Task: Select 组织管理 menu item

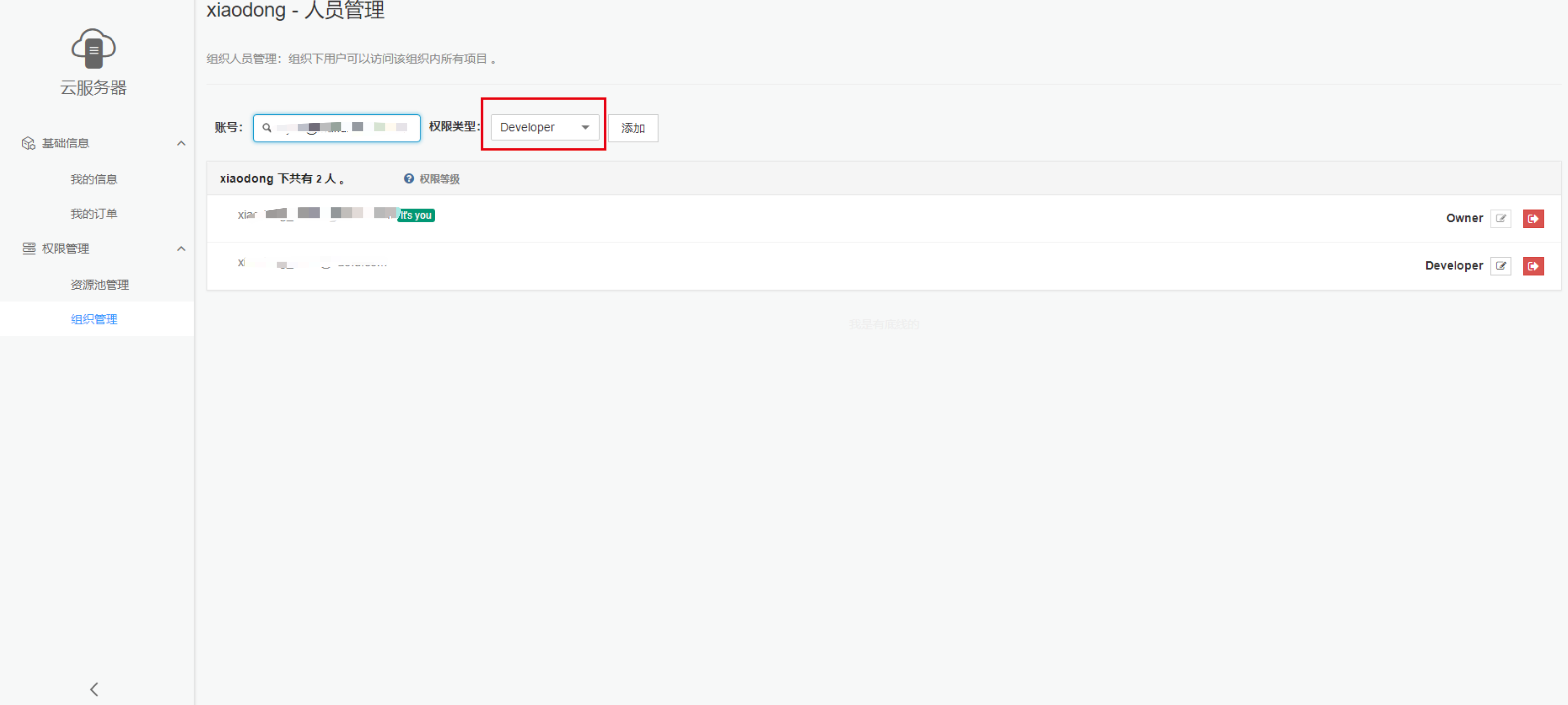Action: (94, 319)
